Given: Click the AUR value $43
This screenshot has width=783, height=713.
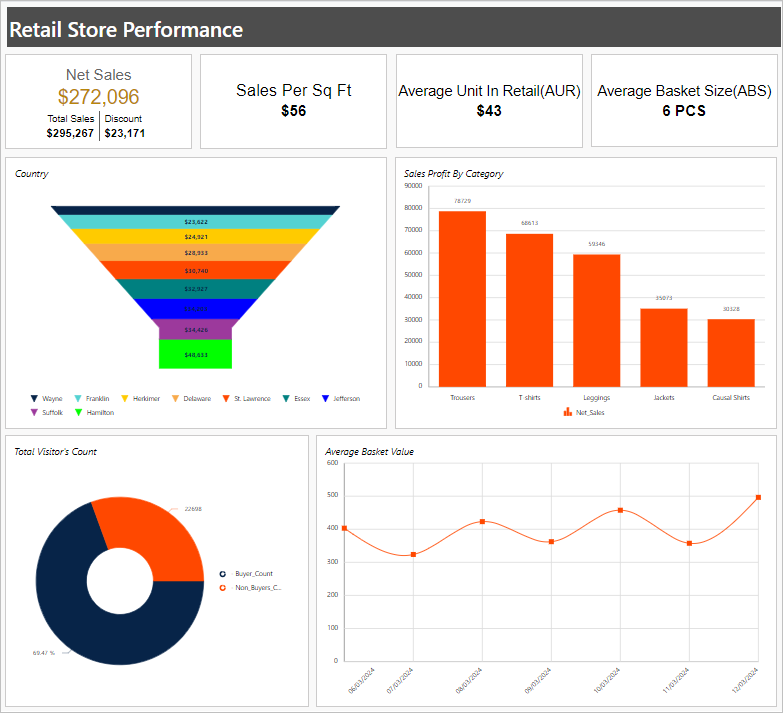Looking at the screenshot, I should (x=489, y=111).
